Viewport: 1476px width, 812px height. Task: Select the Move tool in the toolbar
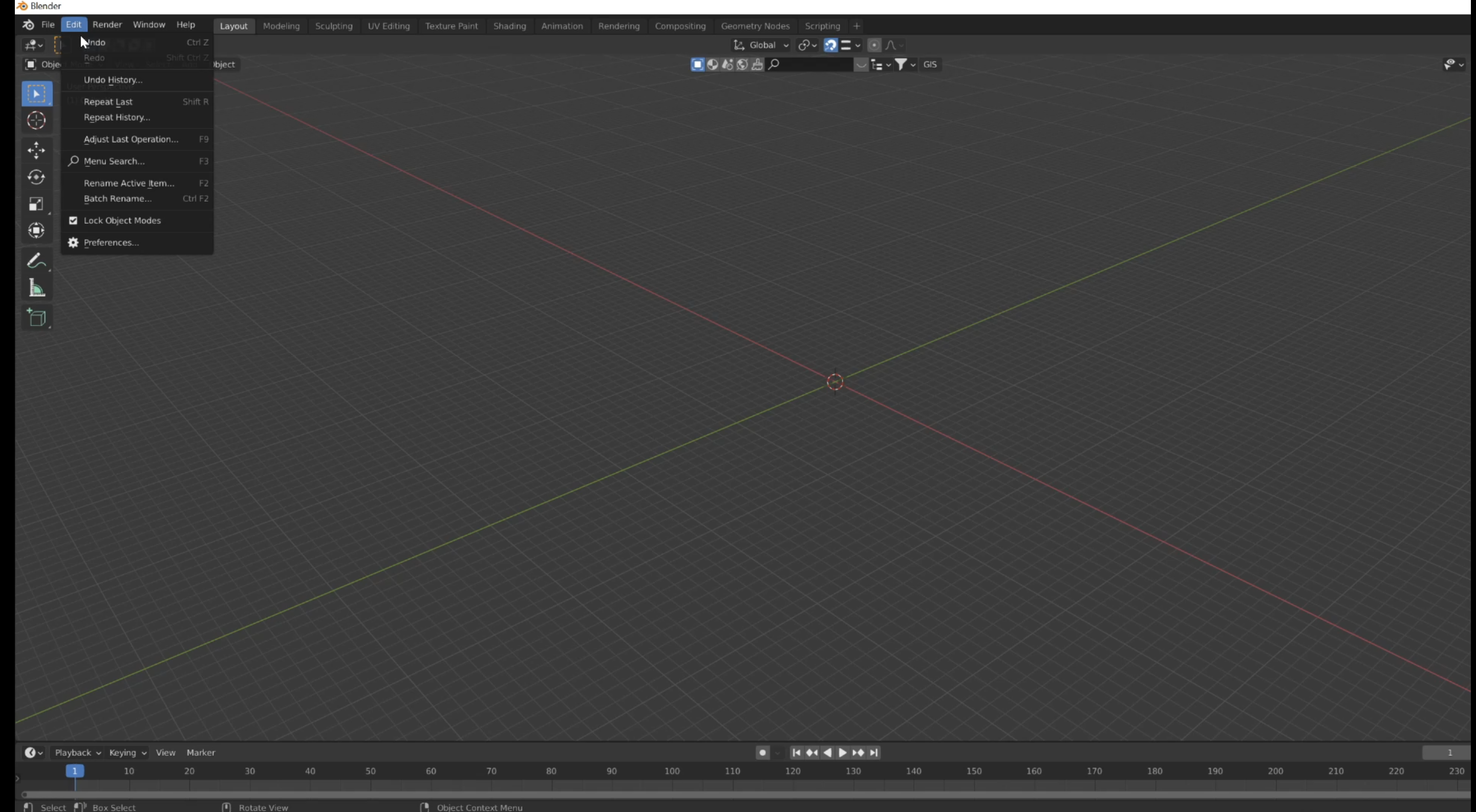(x=36, y=149)
